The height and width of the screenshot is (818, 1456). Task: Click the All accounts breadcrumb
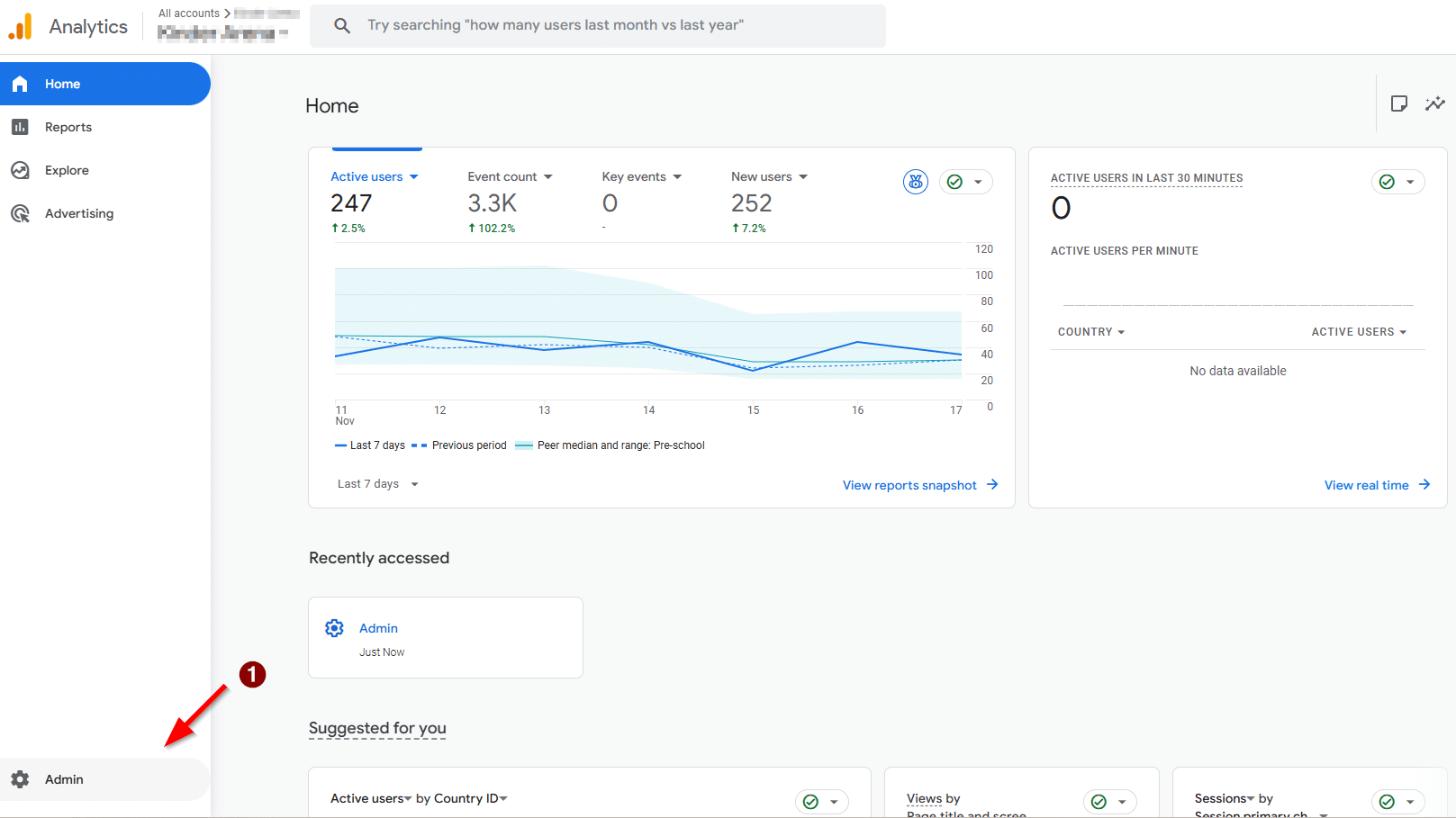point(189,13)
